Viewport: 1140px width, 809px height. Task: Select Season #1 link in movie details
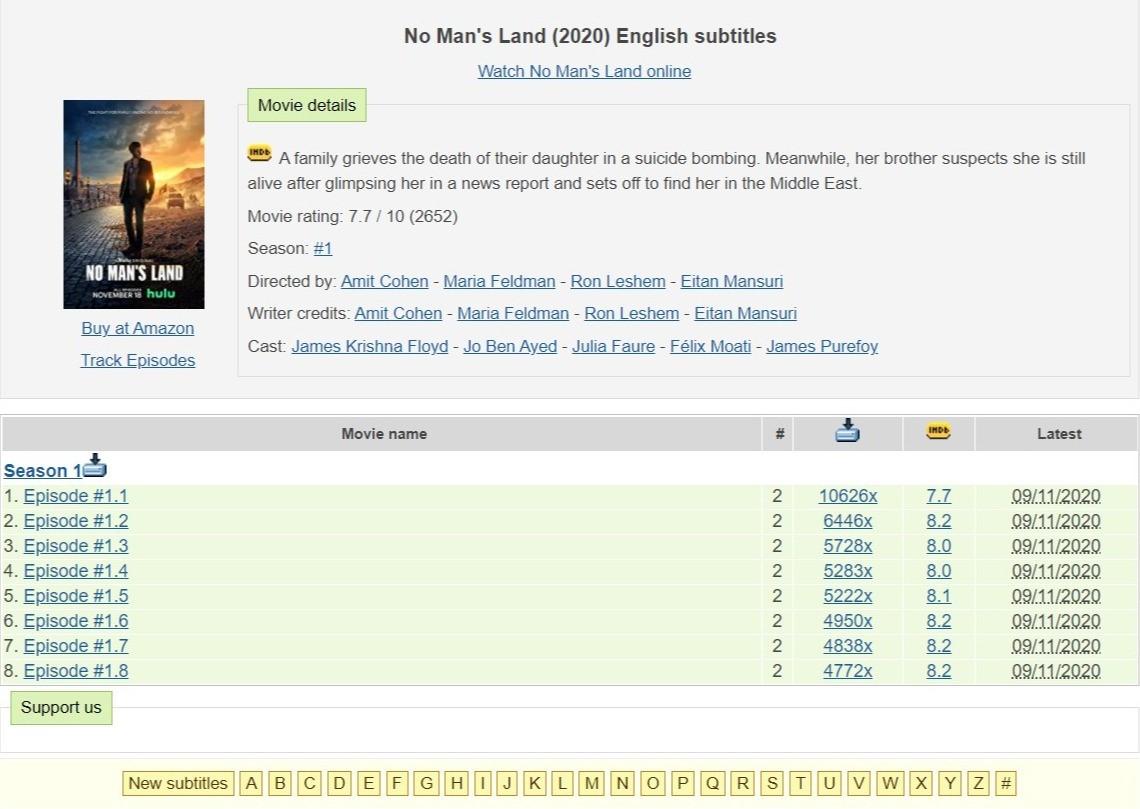(322, 248)
